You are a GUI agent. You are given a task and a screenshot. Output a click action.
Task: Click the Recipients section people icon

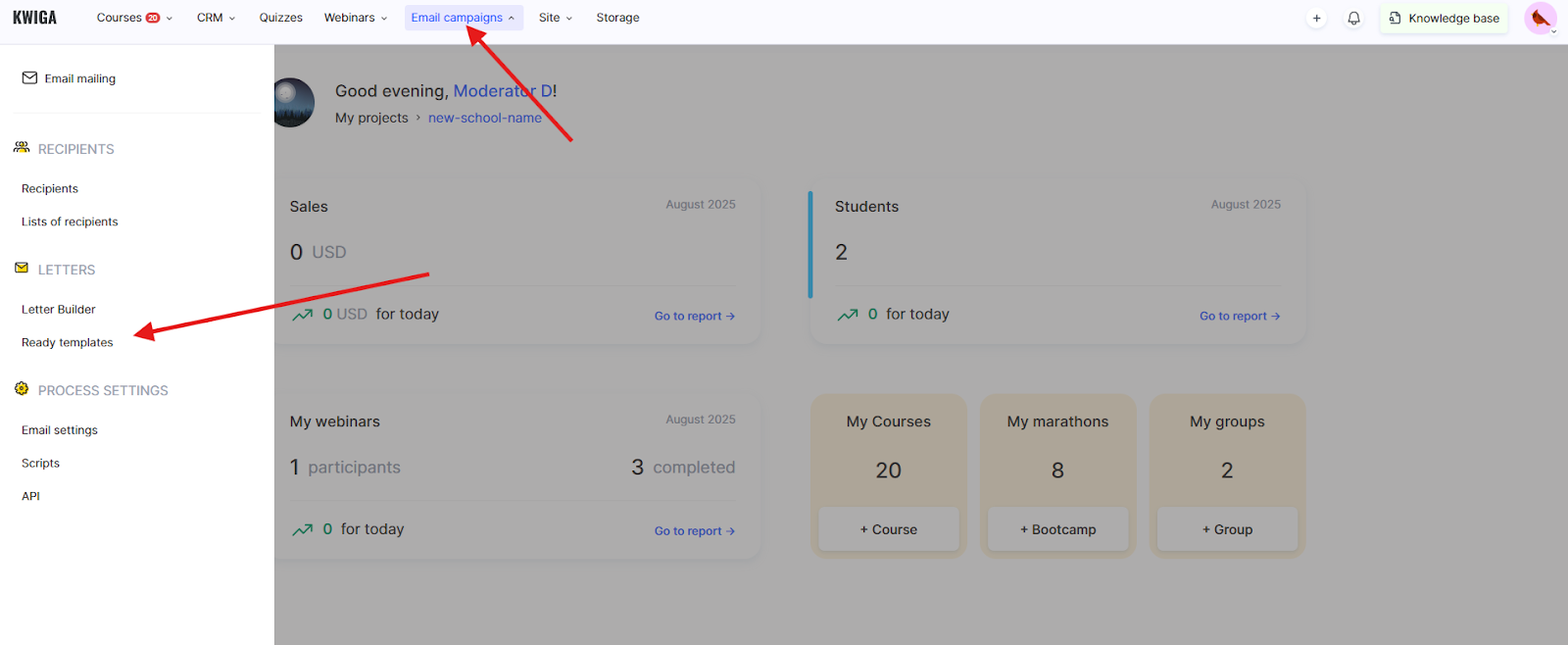22,148
